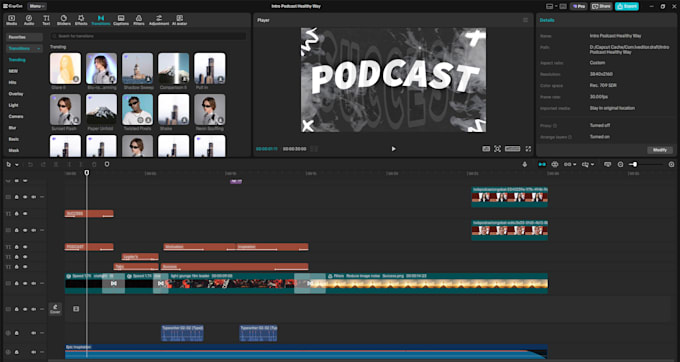
Task: Select the Overlay transitions category
Action: point(16,94)
